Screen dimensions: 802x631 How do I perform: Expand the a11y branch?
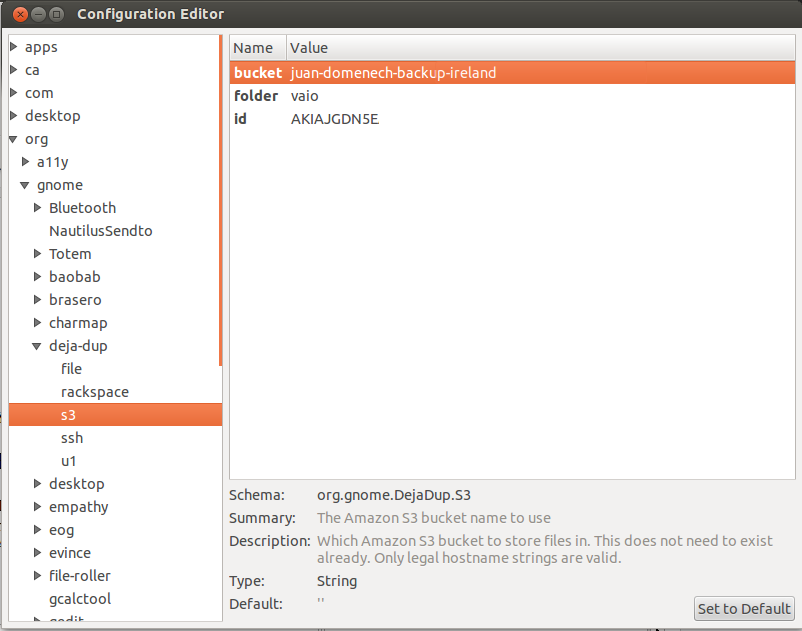(25, 162)
